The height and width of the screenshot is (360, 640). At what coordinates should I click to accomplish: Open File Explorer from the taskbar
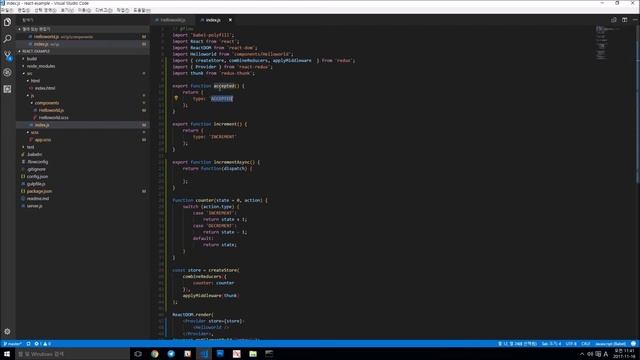click(x=253, y=354)
